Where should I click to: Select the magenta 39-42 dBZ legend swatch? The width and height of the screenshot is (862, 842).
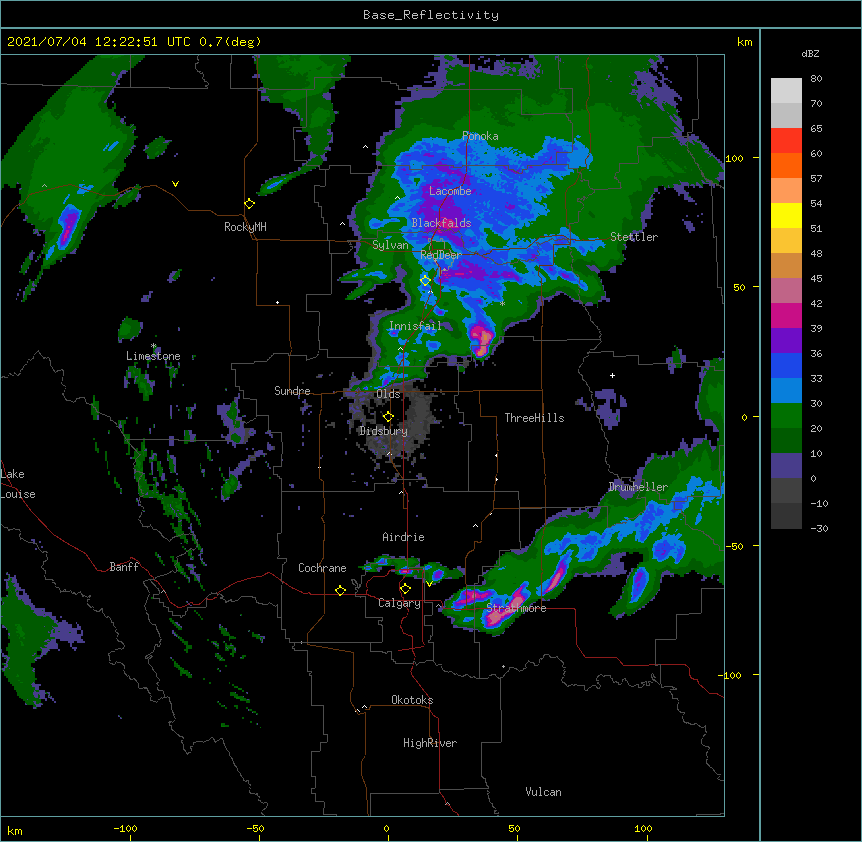point(786,315)
